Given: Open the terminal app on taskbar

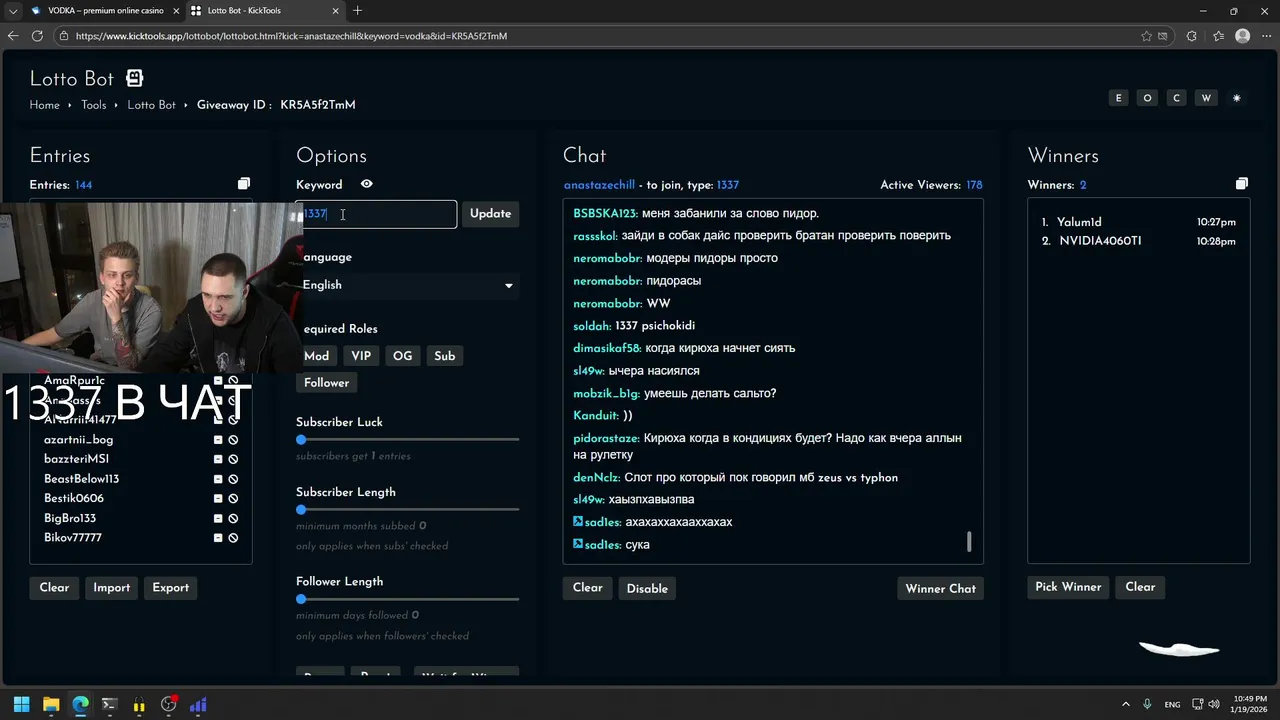Looking at the screenshot, I should point(110,705).
